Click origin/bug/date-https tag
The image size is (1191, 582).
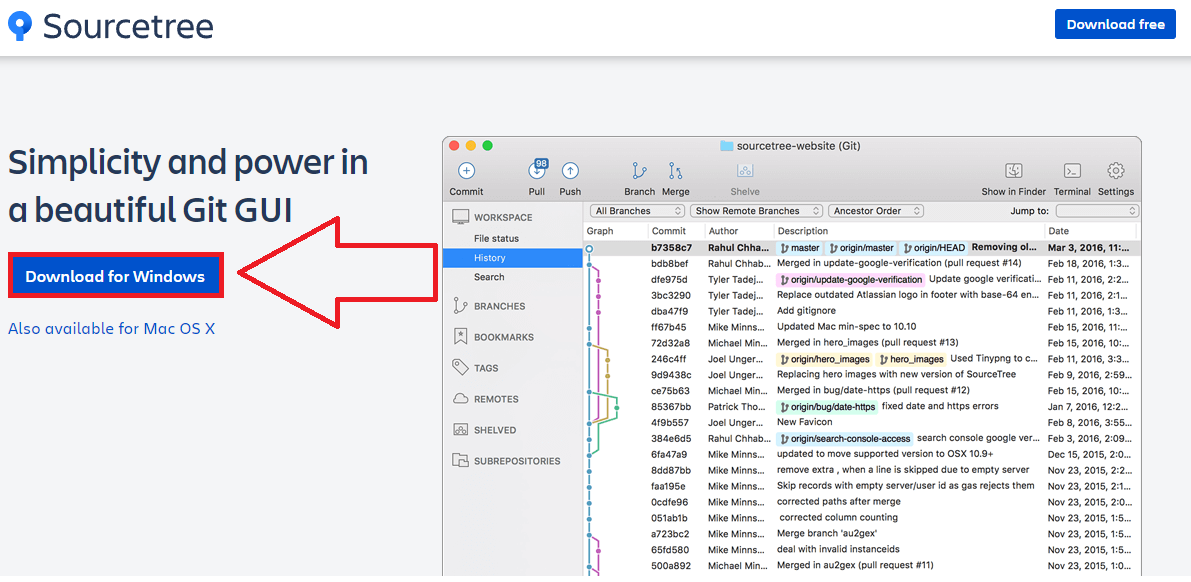(x=826, y=406)
